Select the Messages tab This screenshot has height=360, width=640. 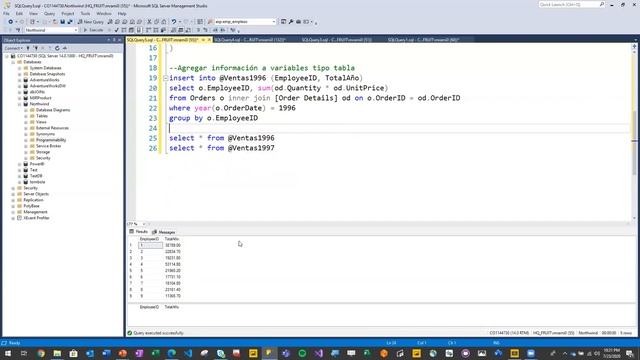164,232
